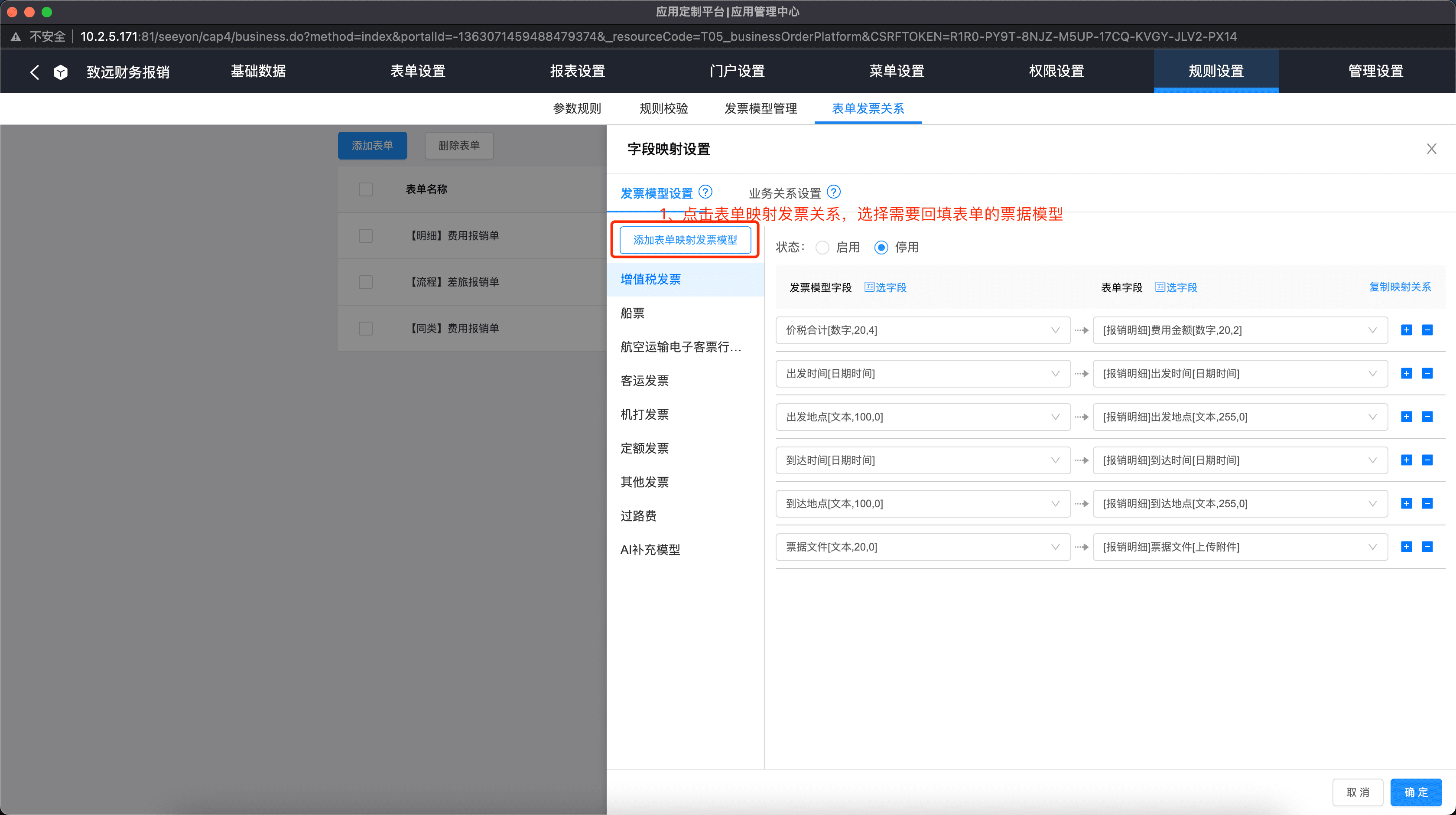Viewport: 1456px width, 815px height.
Task: Click the 取消 button
Action: (x=1358, y=792)
